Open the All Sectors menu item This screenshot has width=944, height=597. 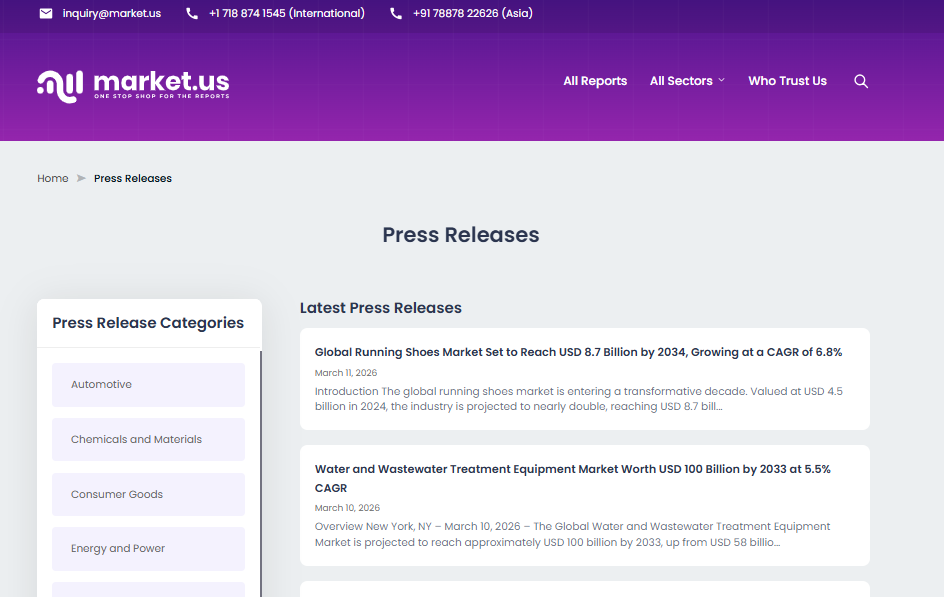(681, 81)
